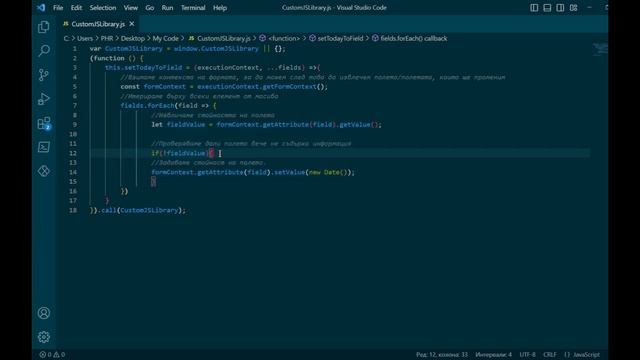Click 'new Date()' on line 14
640x360 pixels.
[328, 172]
